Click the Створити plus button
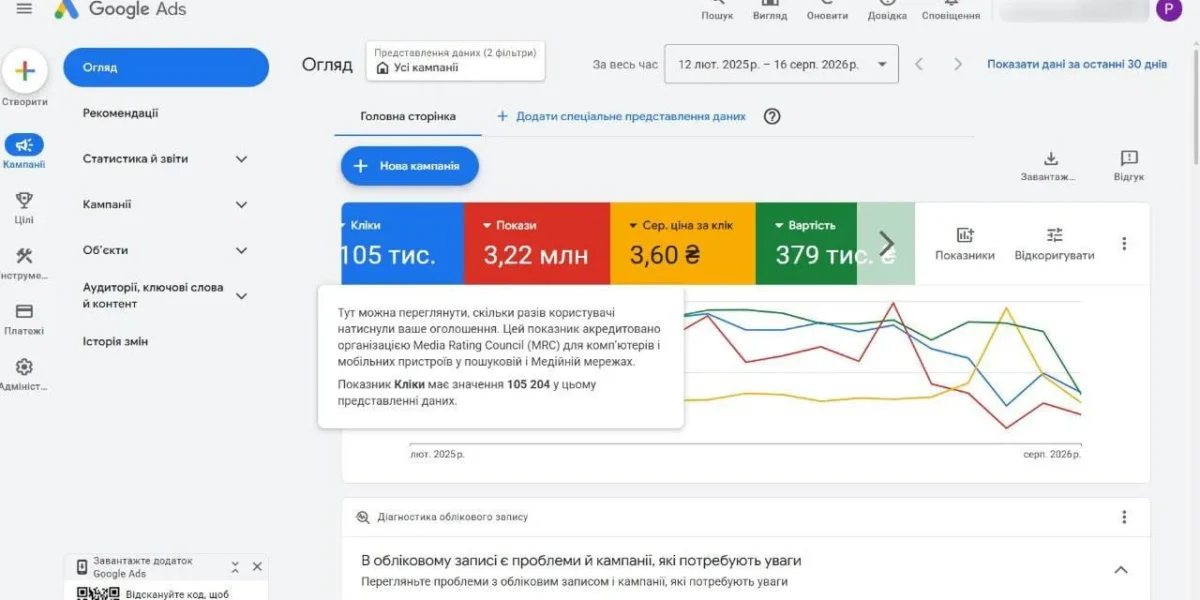 pyautogui.click(x=25, y=71)
